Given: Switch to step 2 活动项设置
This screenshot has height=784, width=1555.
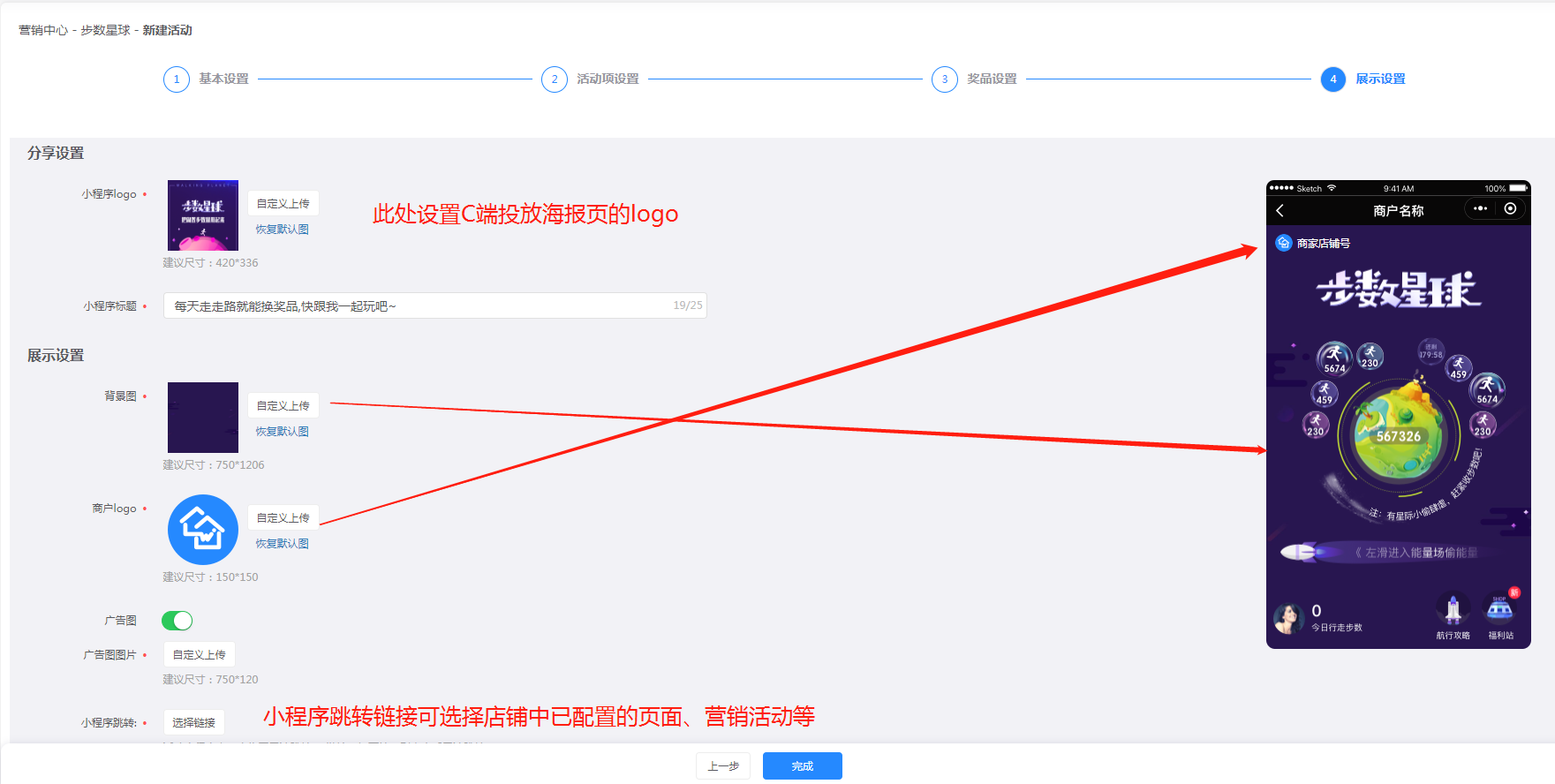Looking at the screenshot, I should click(x=555, y=79).
